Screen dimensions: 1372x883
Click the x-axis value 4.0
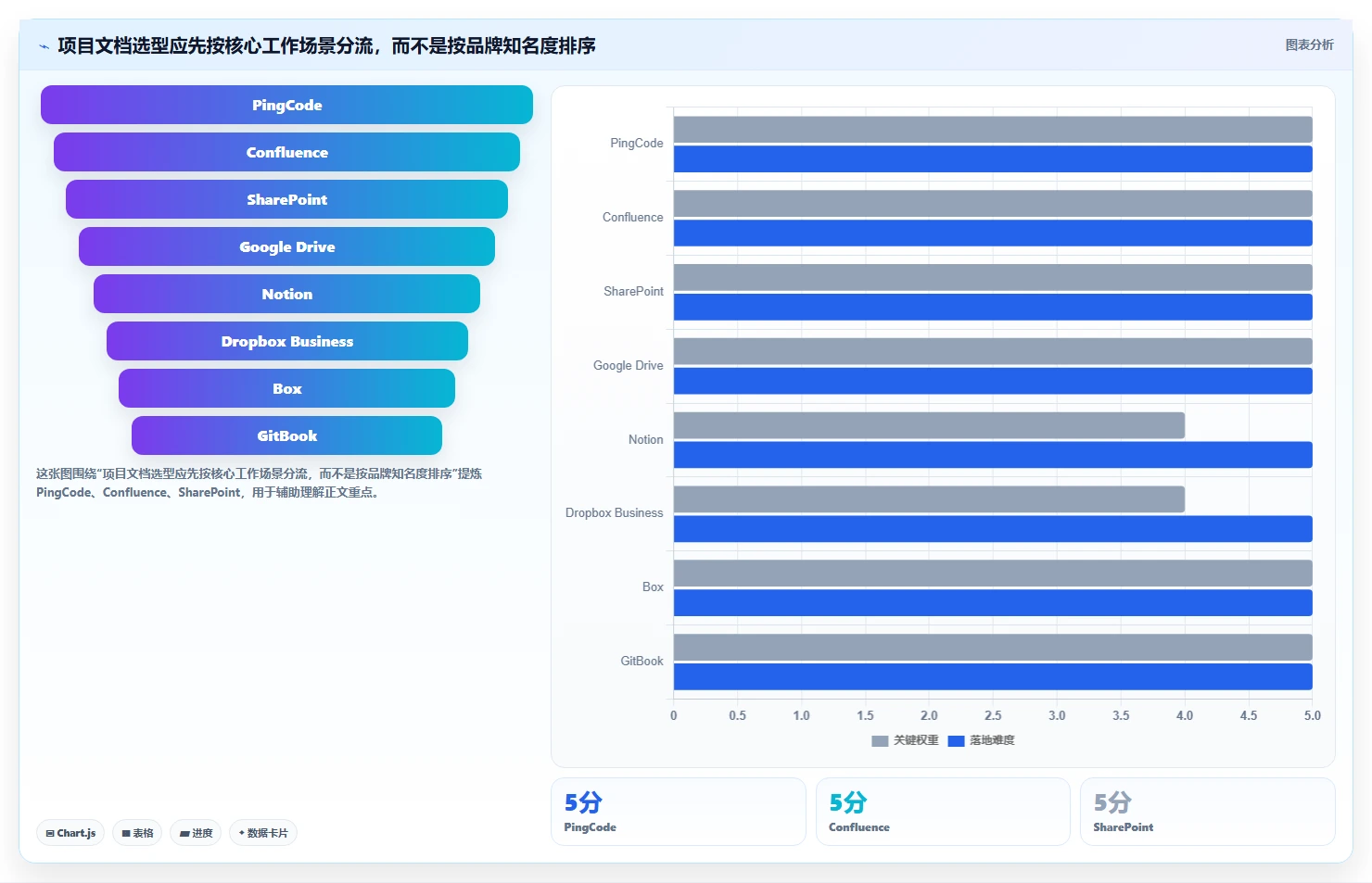(x=1185, y=716)
